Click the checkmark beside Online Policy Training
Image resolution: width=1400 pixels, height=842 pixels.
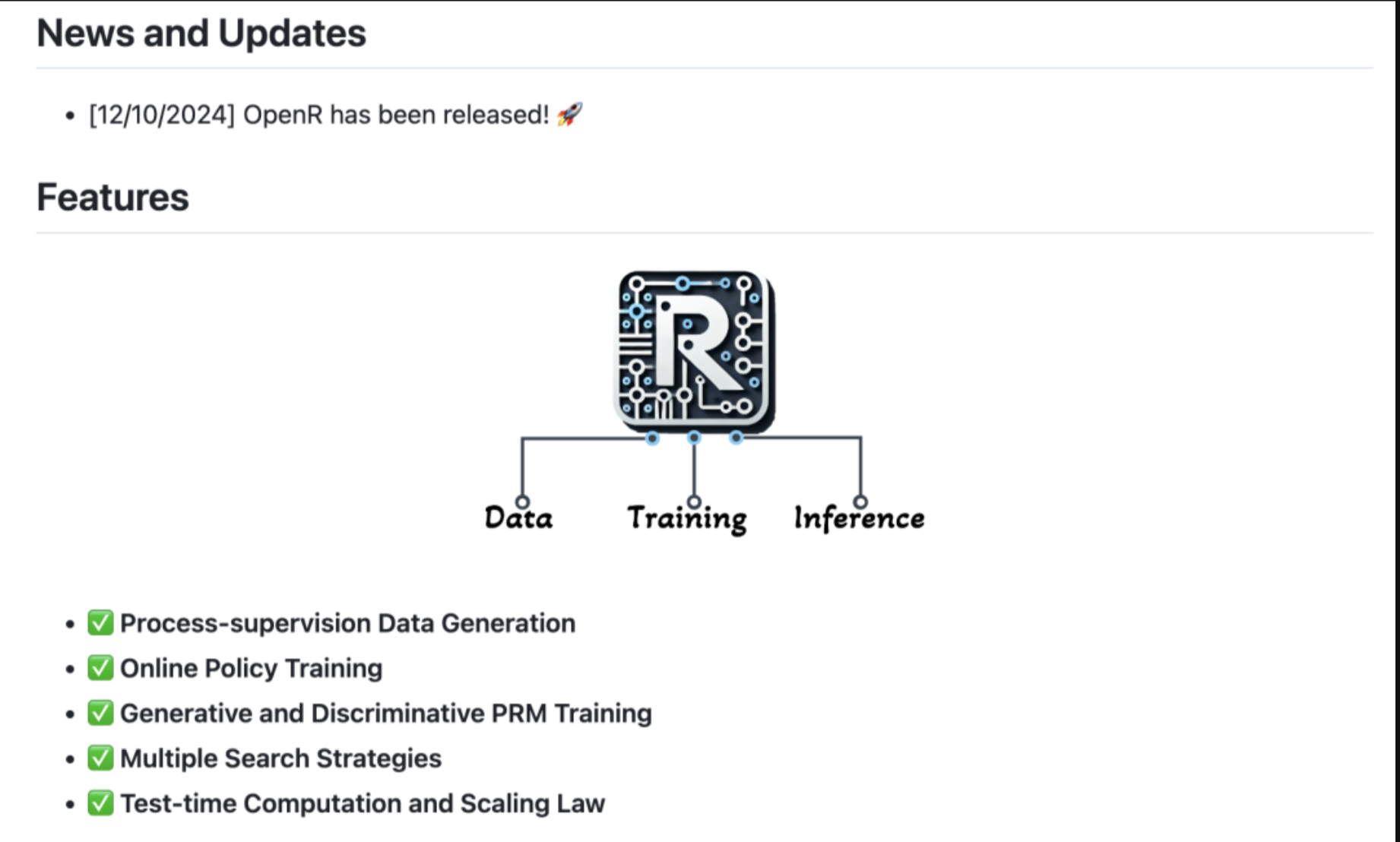point(100,668)
